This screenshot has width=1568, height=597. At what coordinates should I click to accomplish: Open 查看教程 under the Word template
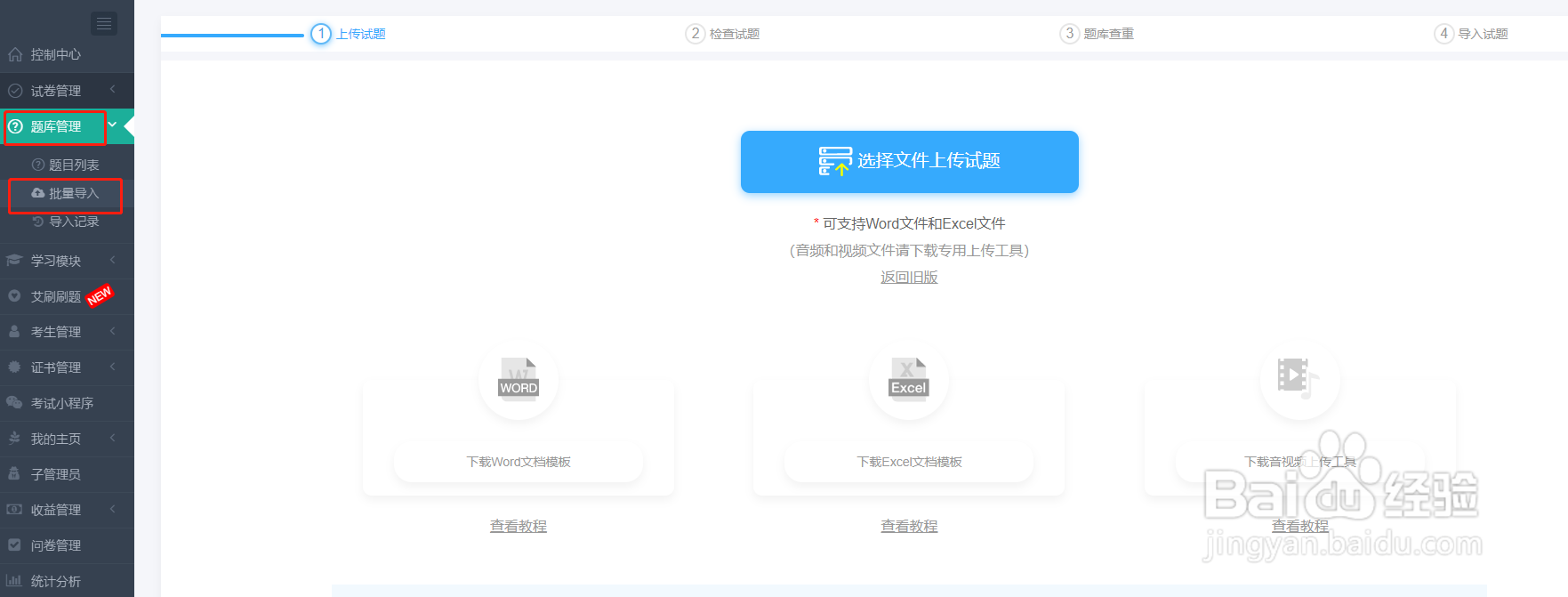[x=519, y=527]
